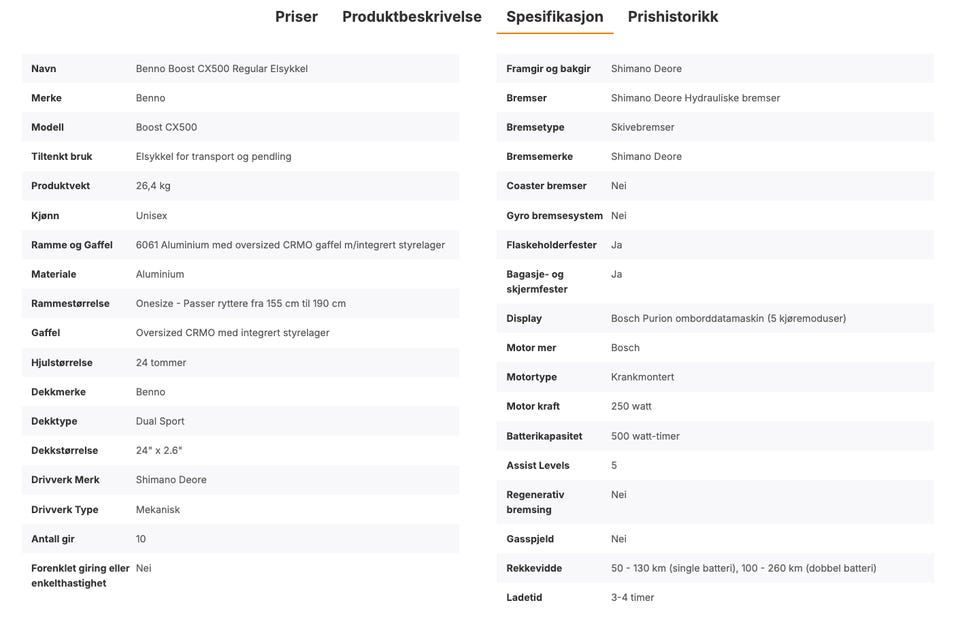Select the Antall gir value 10

click(x=141, y=539)
